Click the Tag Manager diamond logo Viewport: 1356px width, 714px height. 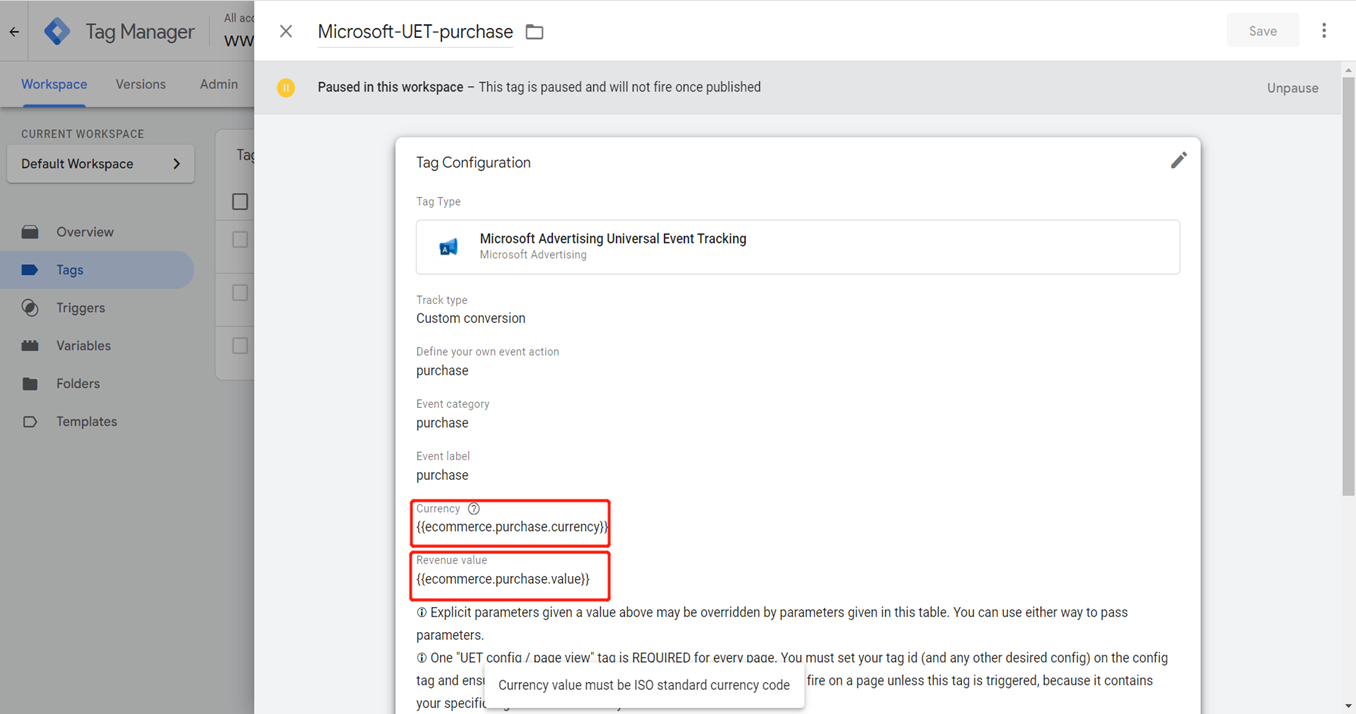pos(57,31)
